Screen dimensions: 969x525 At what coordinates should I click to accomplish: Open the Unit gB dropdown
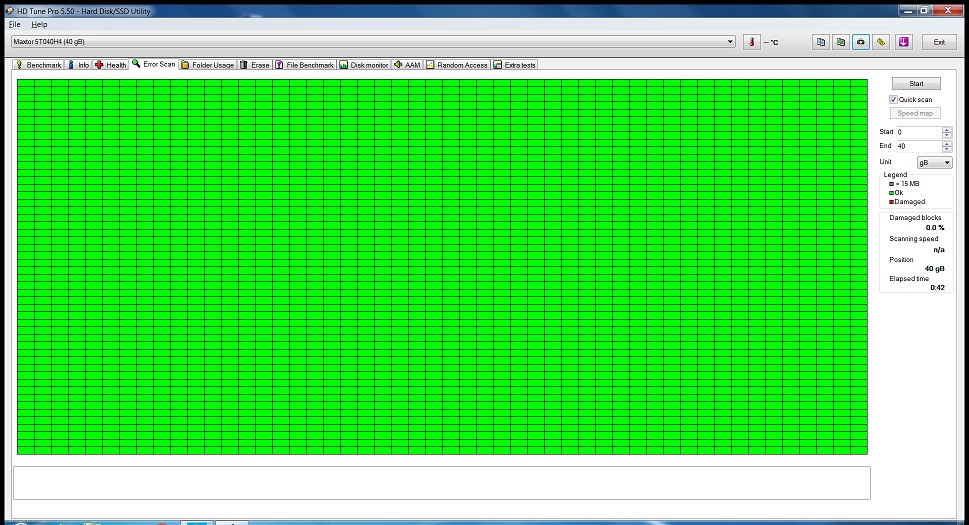click(x=934, y=162)
